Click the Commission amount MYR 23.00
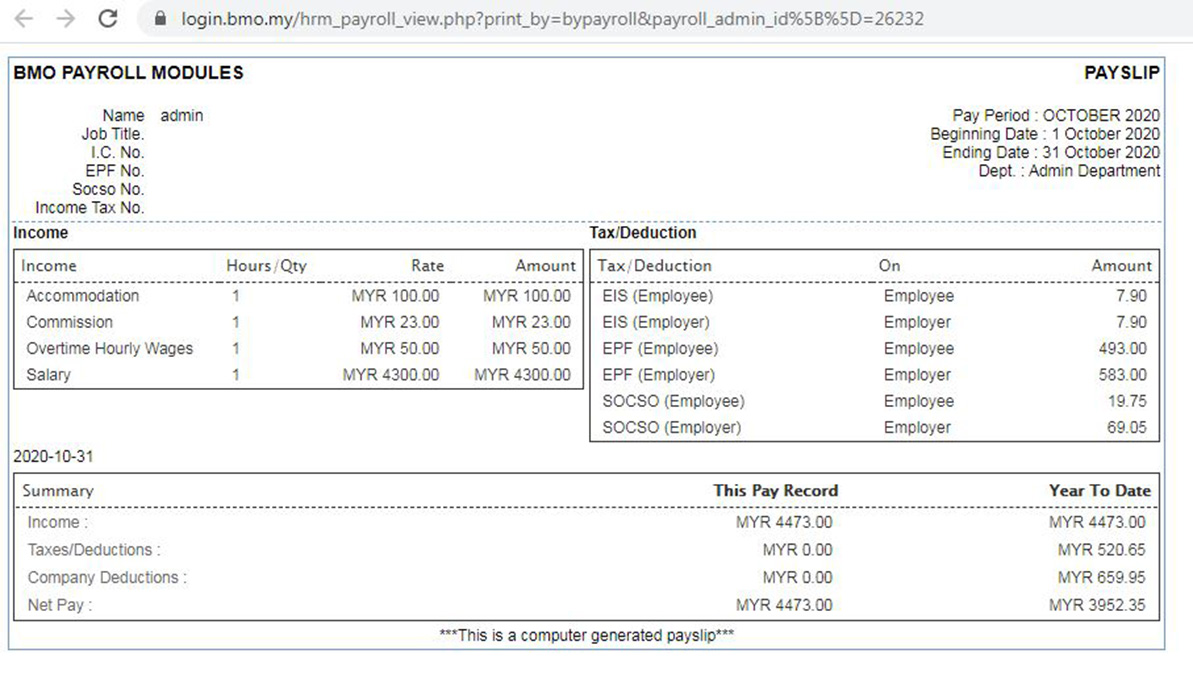This screenshot has width=1193, height=687. pos(531,322)
